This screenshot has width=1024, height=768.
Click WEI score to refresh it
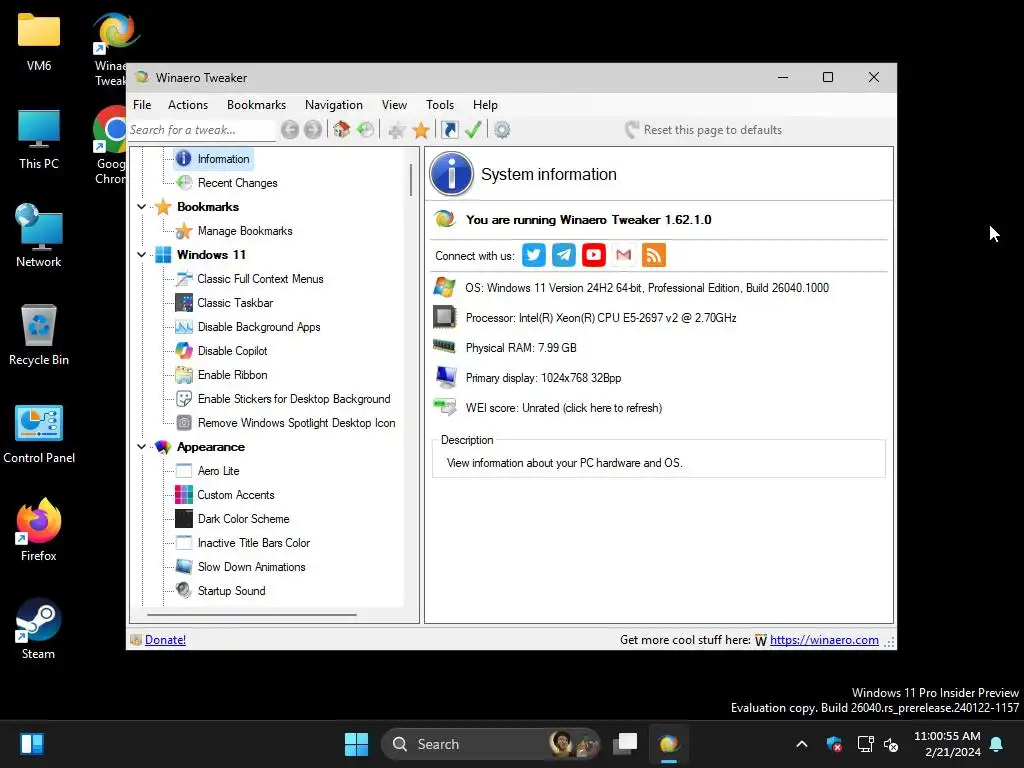(564, 408)
